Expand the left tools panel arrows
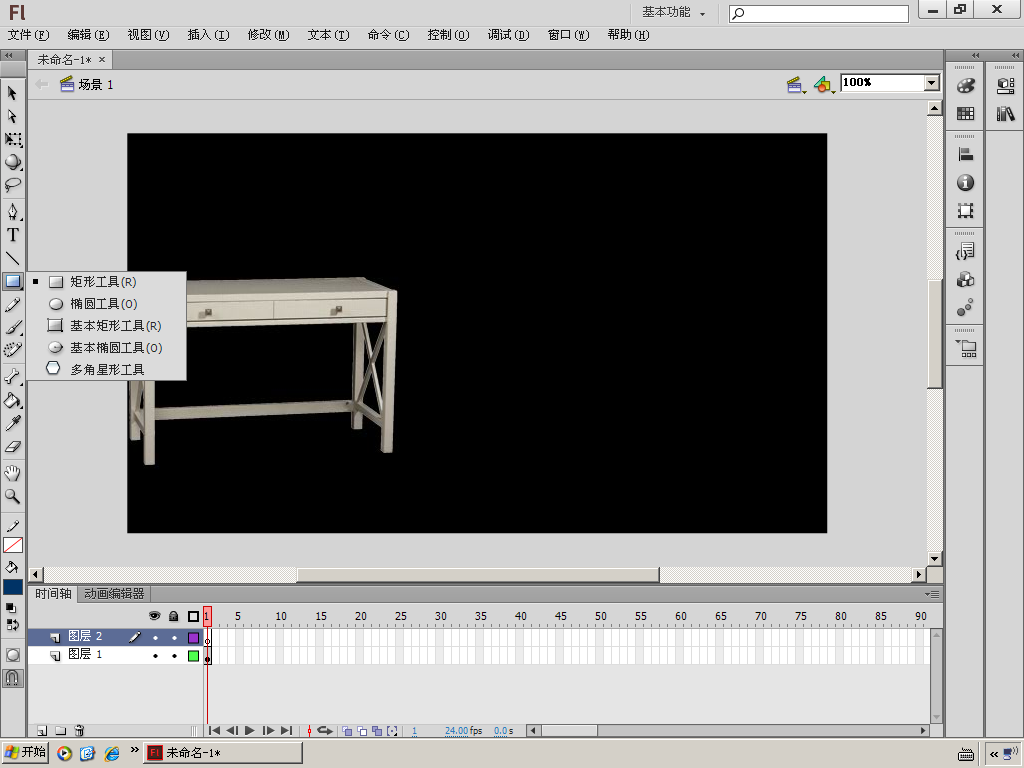Image resolution: width=1024 pixels, height=768 pixels. point(8,56)
